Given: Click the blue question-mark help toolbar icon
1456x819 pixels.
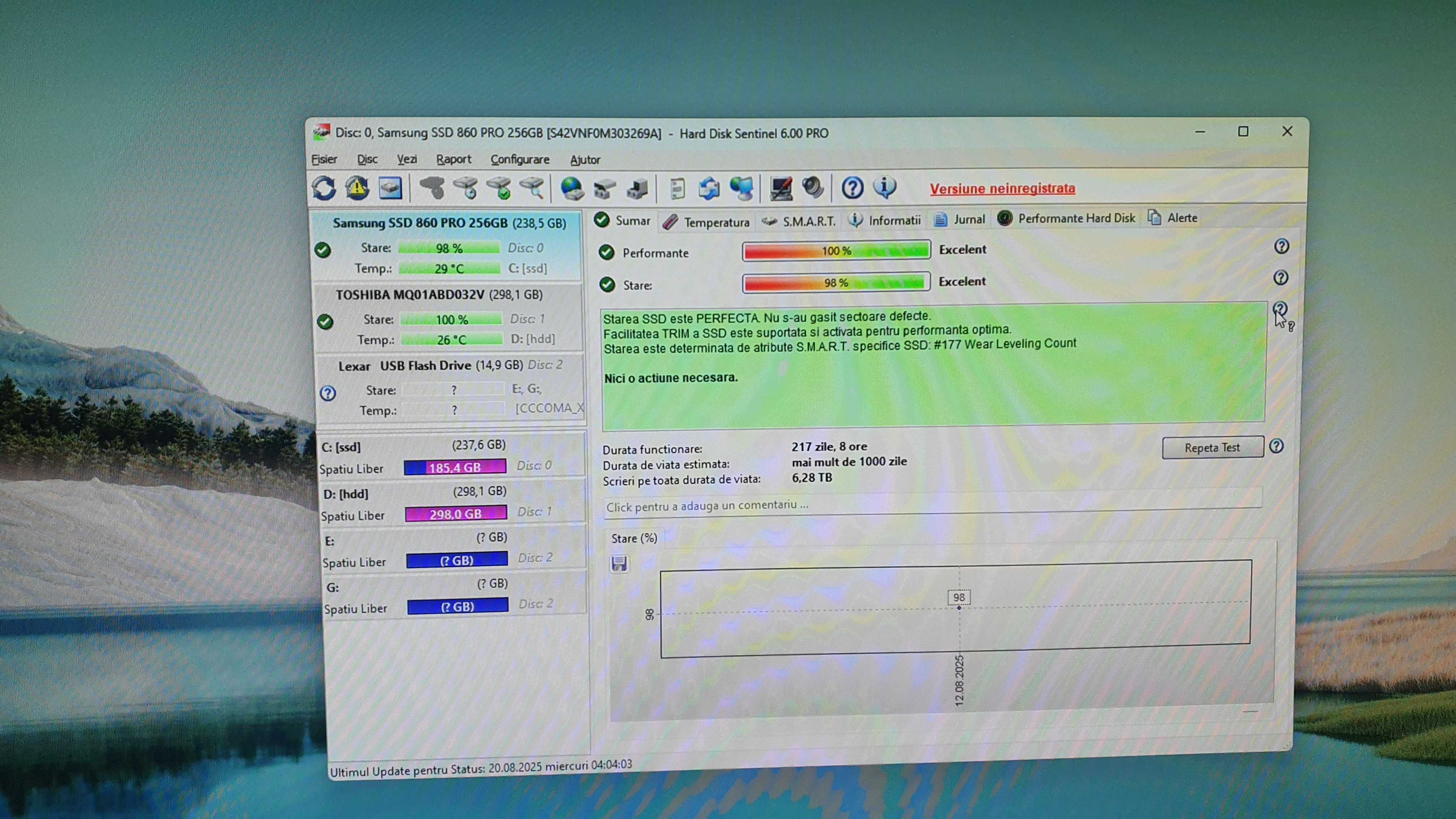Looking at the screenshot, I should tap(852, 188).
